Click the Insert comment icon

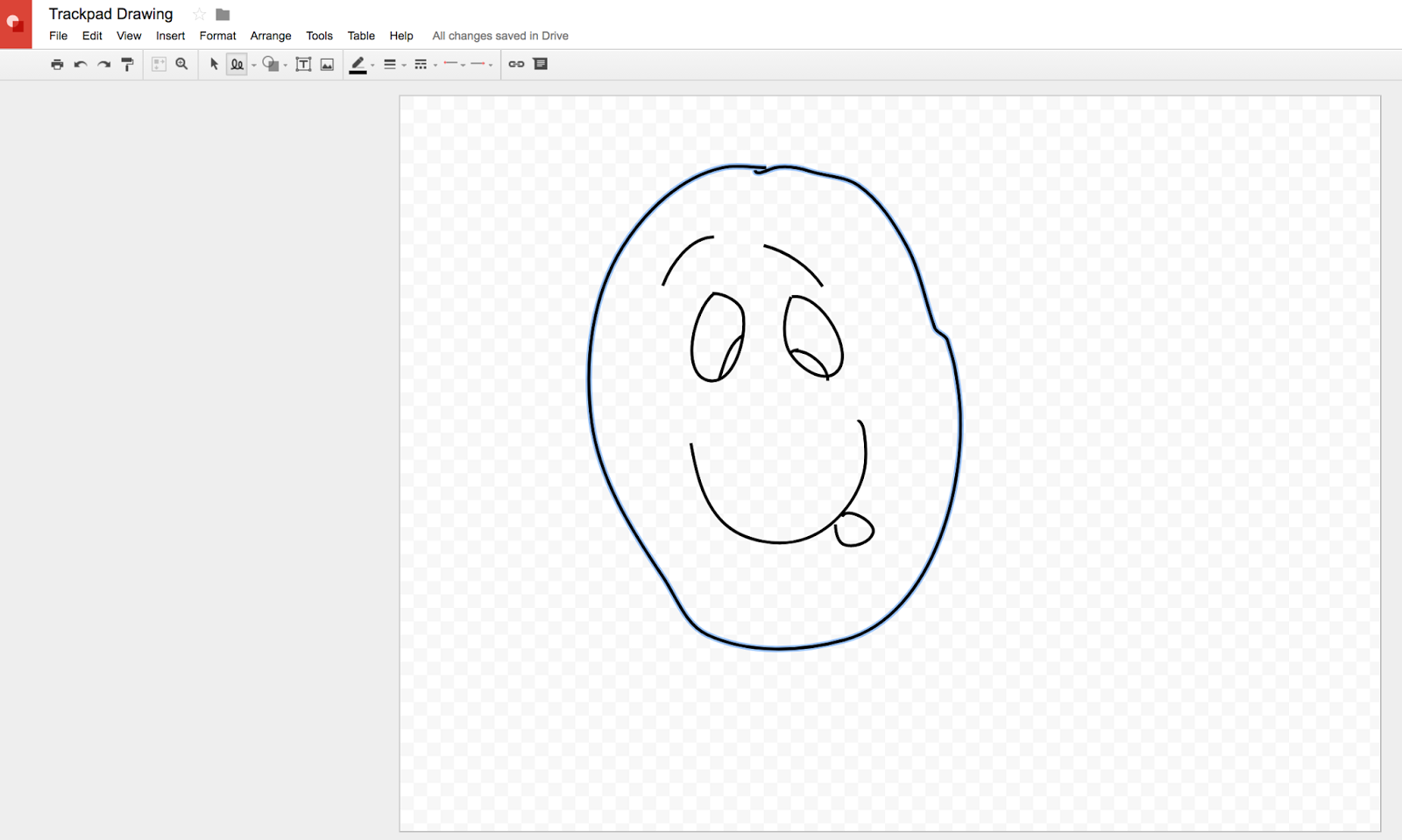pyautogui.click(x=541, y=64)
